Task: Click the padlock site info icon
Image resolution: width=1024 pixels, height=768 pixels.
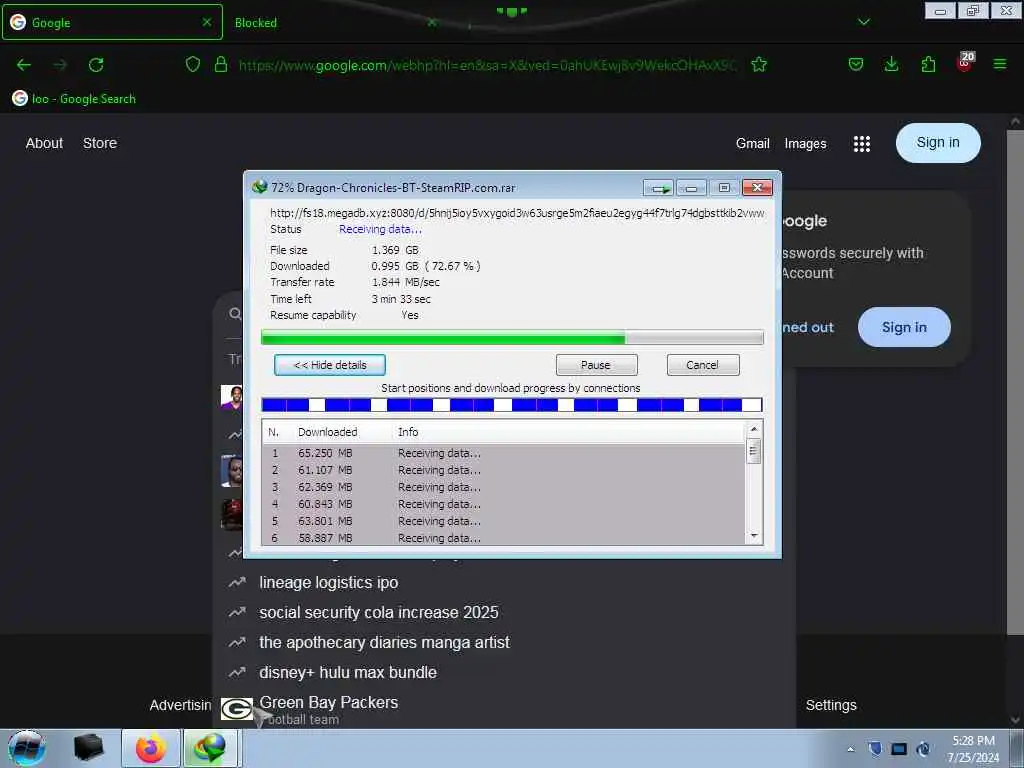Action: [221, 64]
